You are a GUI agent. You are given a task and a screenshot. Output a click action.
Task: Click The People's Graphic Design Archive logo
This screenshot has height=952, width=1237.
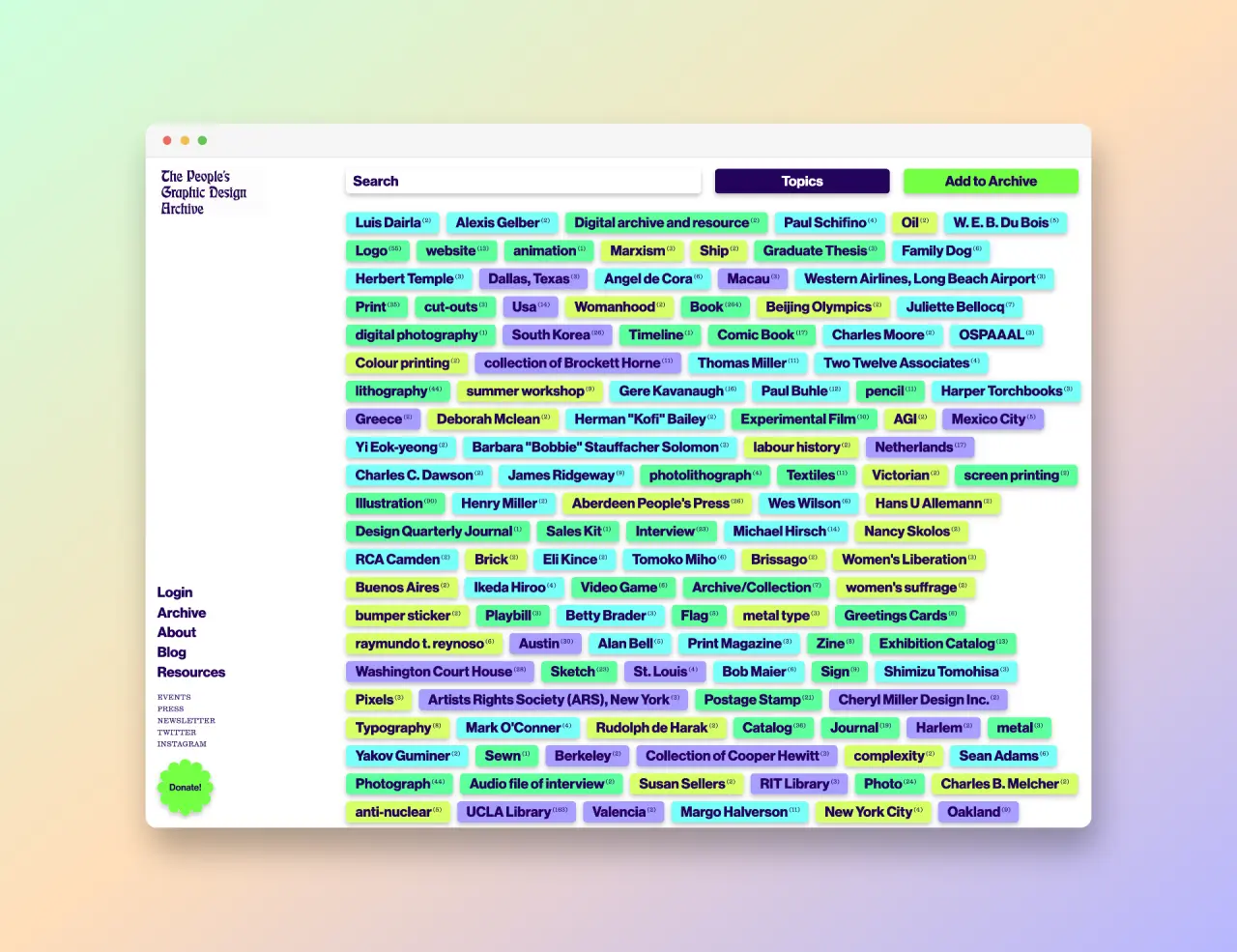pyautogui.click(x=203, y=192)
